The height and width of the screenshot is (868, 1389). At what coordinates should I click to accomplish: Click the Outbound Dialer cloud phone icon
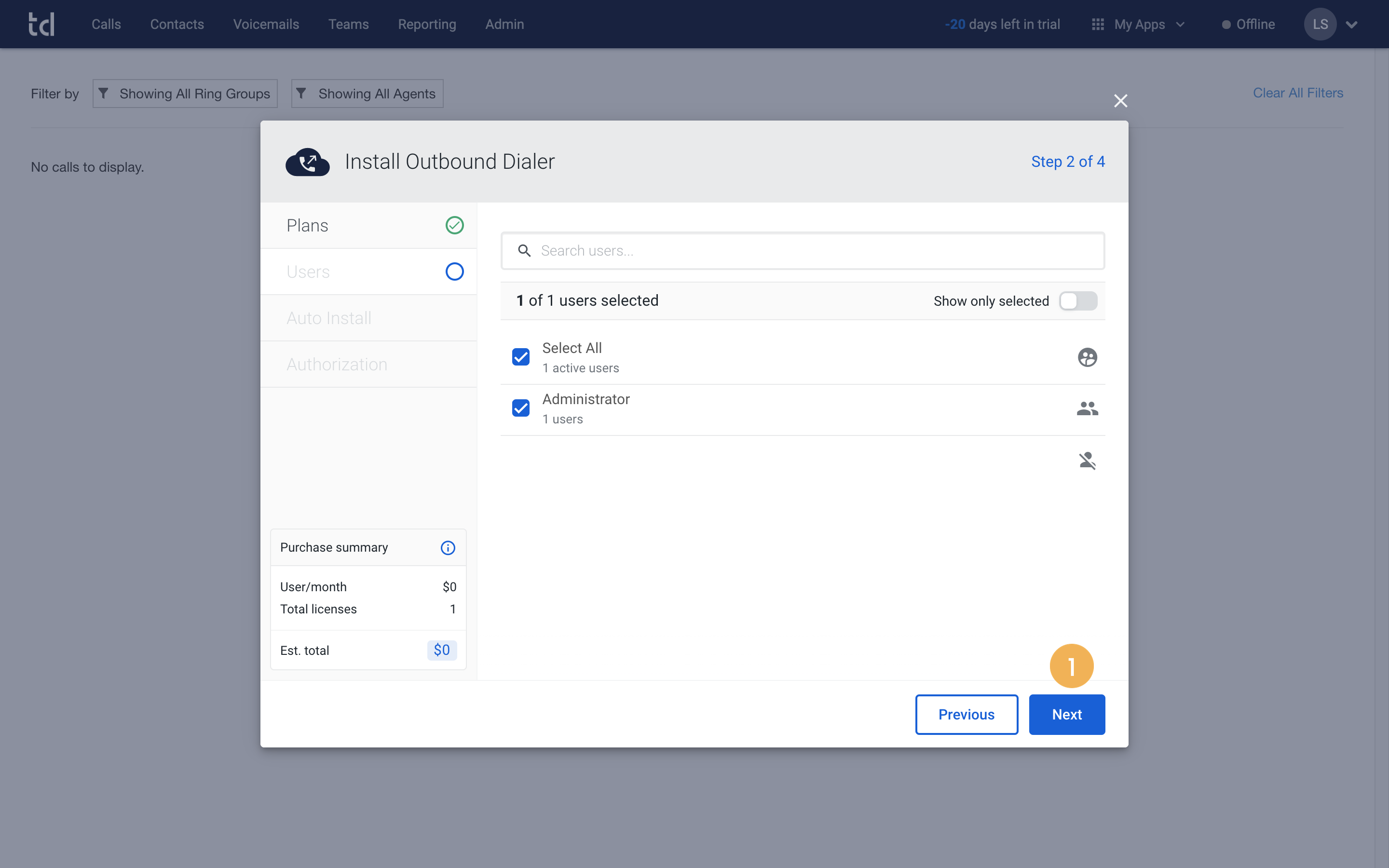tap(308, 162)
